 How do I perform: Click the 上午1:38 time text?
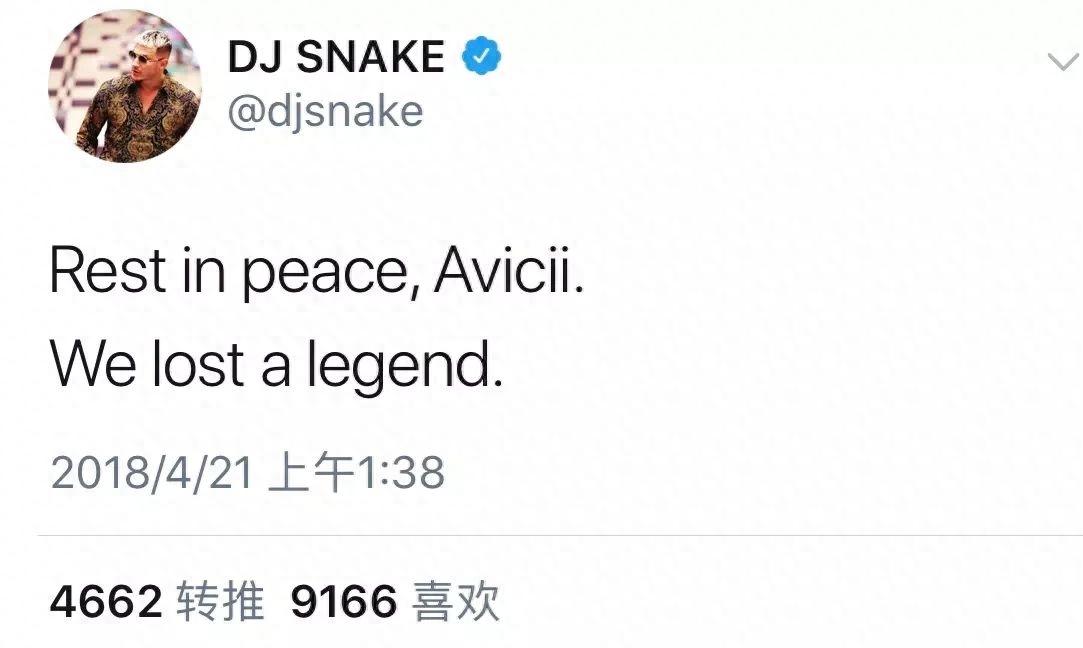click(356, 473)
